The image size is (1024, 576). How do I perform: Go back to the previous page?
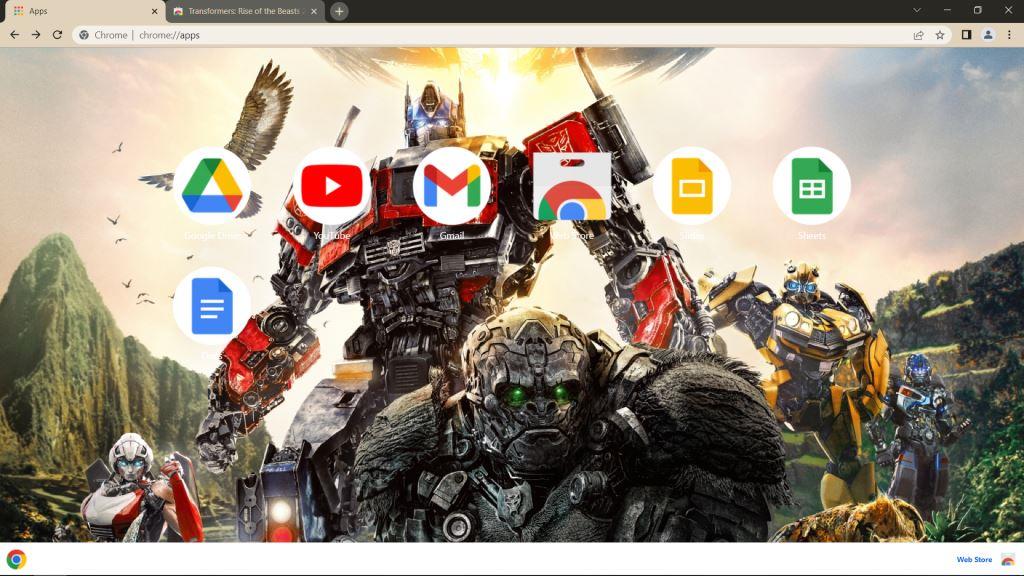(x=14, y=35)
